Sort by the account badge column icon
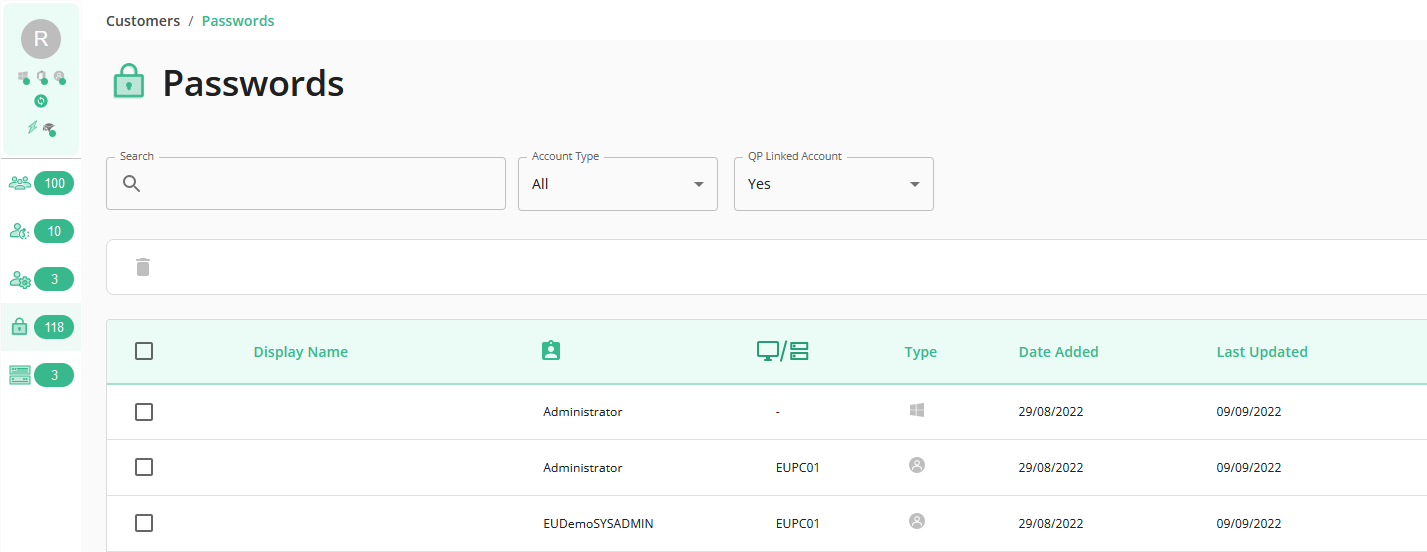This screenshot has width=1427, height=552. tap(550, 351)
